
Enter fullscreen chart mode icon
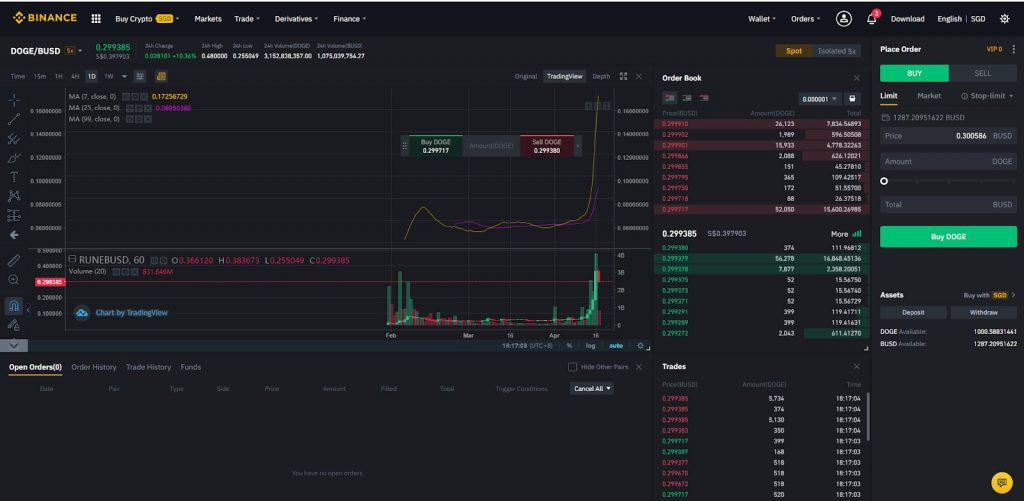tap(623, 76)
